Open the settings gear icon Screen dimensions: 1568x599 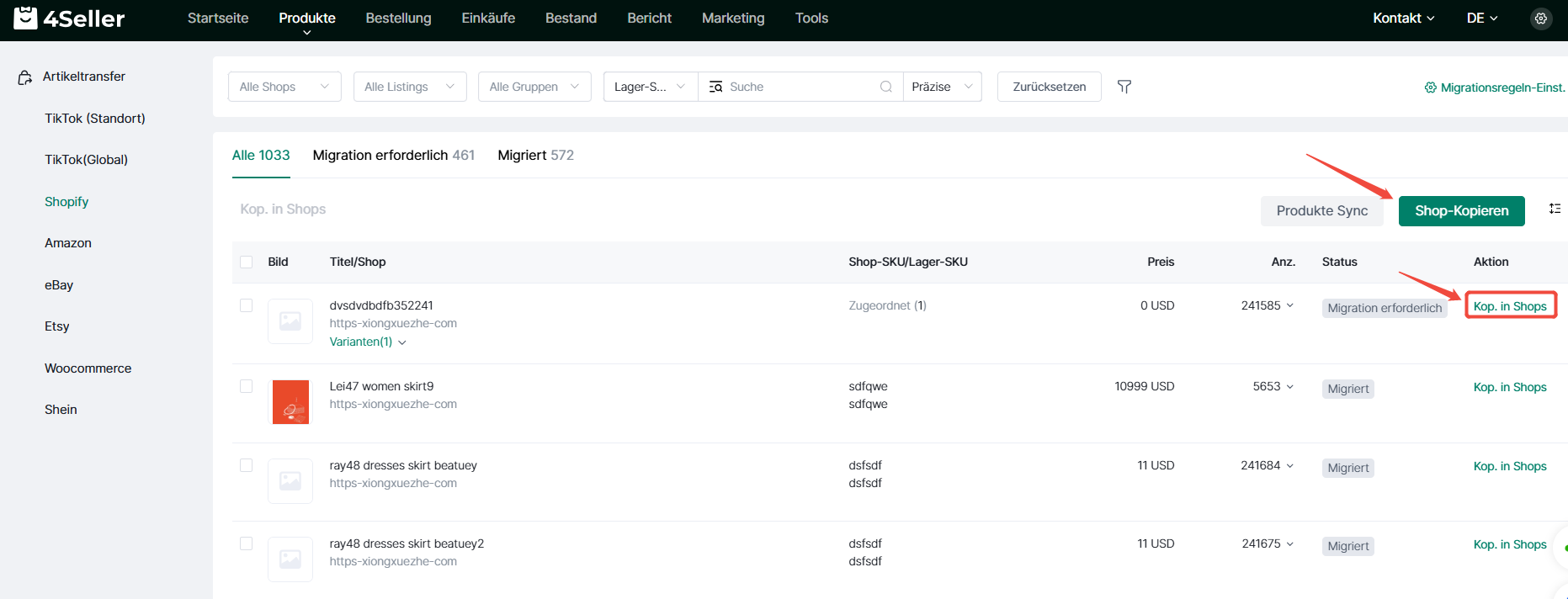point(1541,19)
